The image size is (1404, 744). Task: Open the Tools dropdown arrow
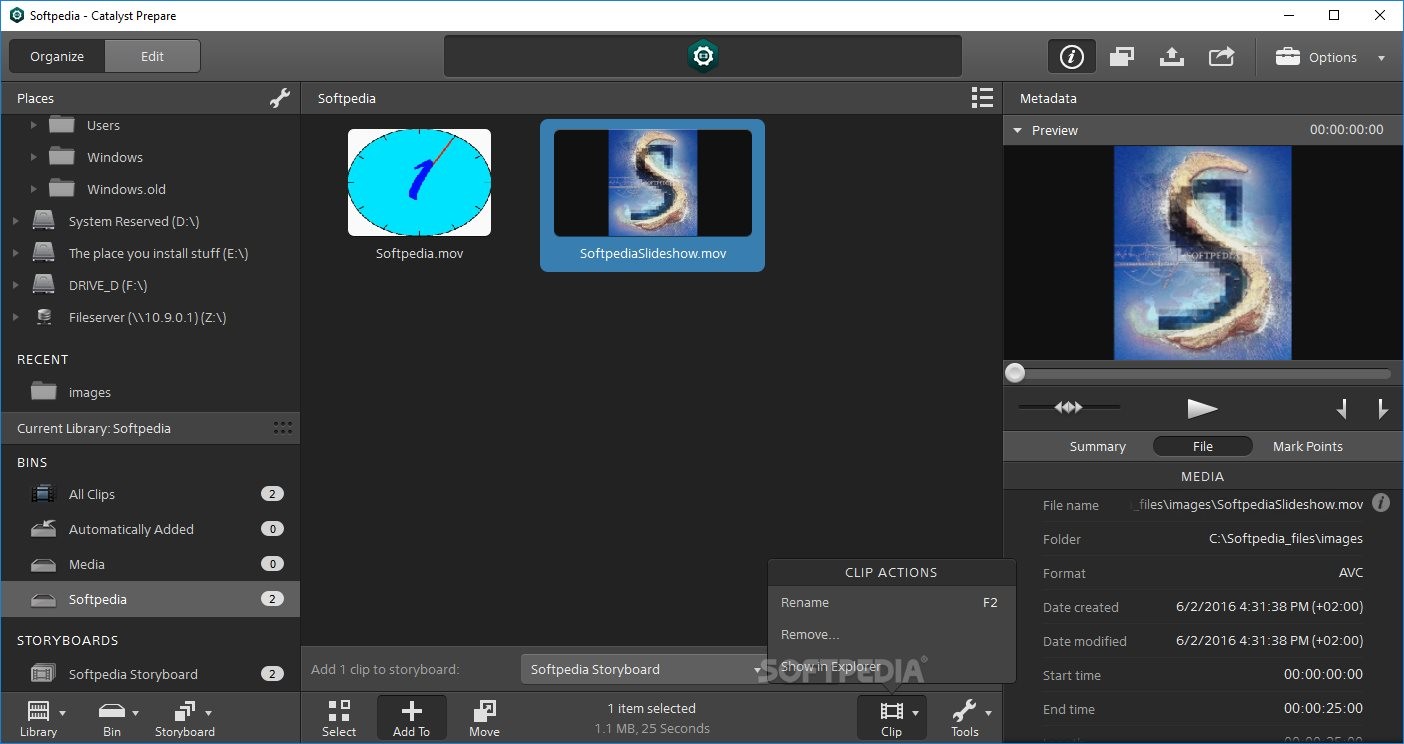coord(988,713)
